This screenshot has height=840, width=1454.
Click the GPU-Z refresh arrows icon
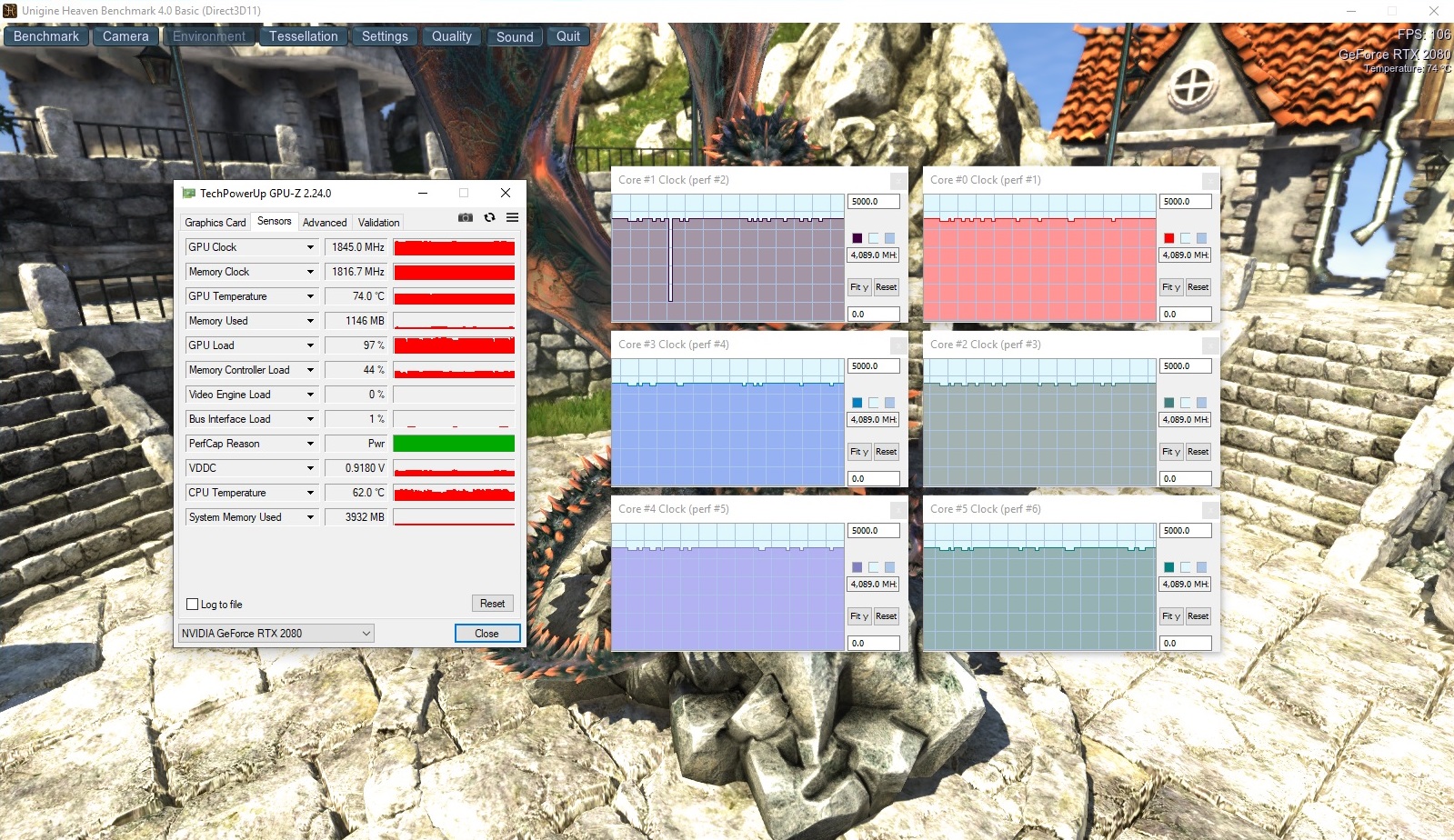pyautogui.click(x=489, y=218)
